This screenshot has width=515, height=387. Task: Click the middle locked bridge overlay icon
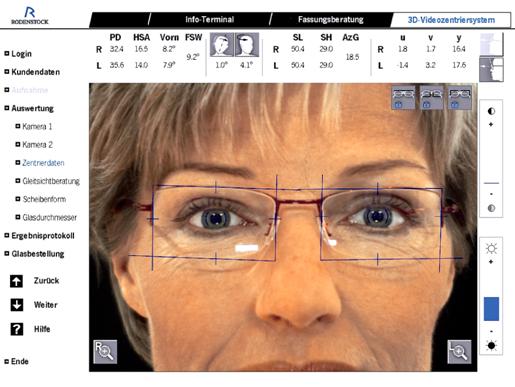[431, 97]
